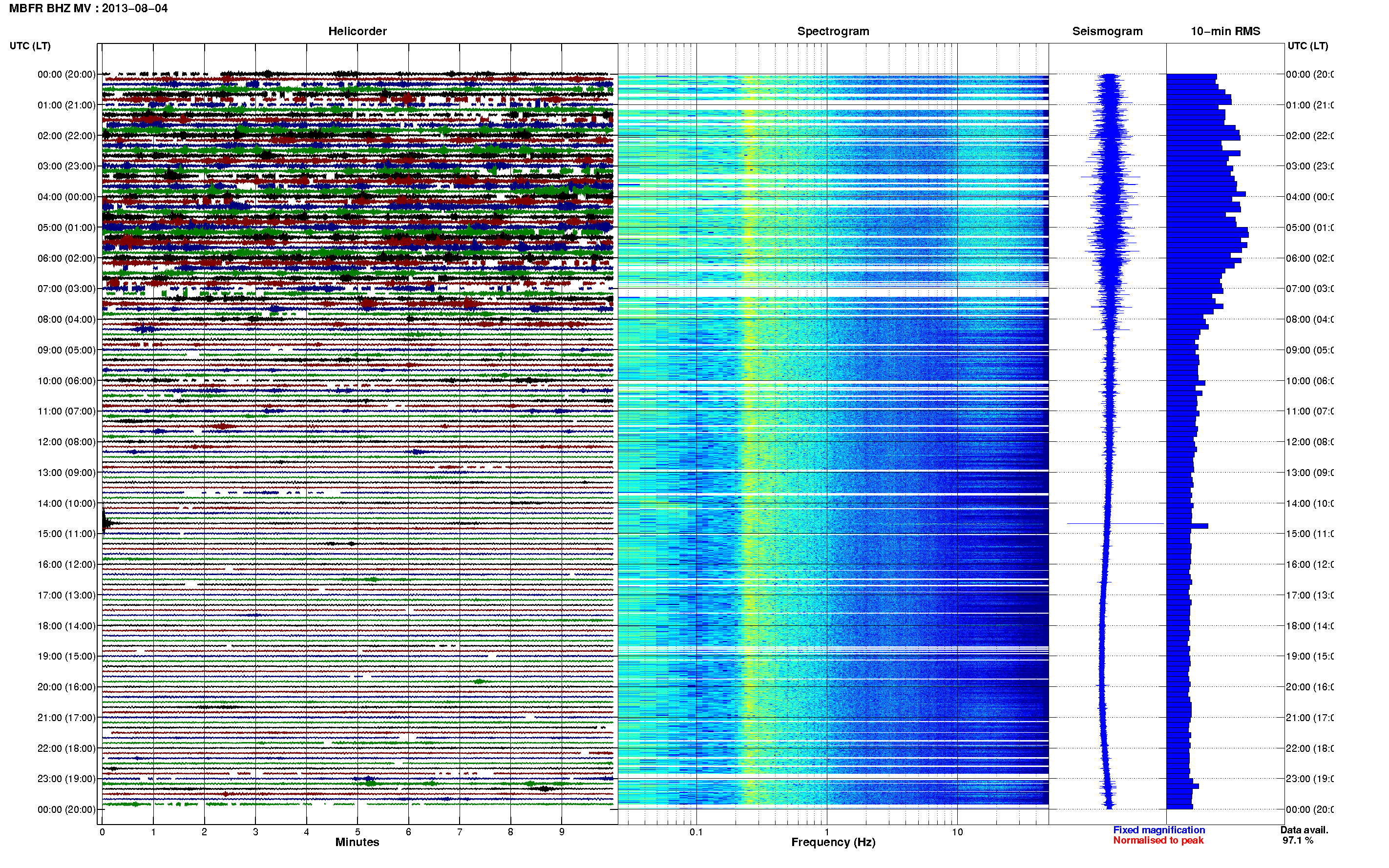The width and height of the screenshot is (1389, 868).
Task: Click the '04:00 (00:00)' left time label
Action: click(66, 197)
